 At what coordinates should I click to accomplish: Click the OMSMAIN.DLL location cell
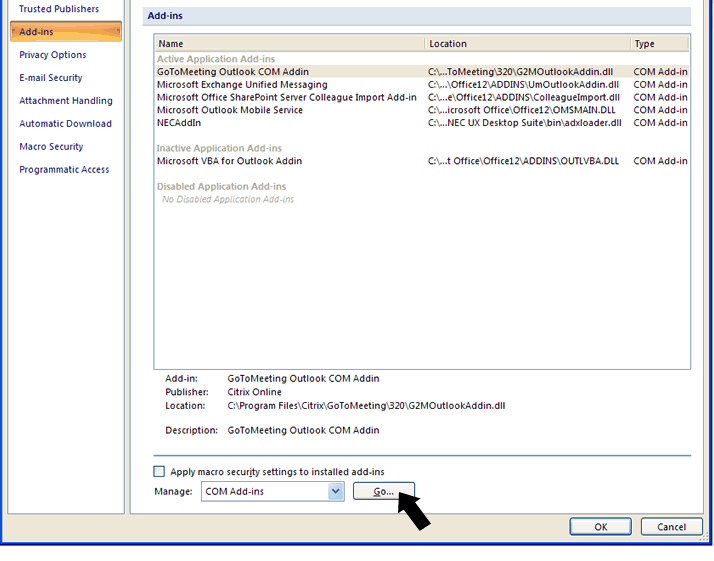[521, 110]
